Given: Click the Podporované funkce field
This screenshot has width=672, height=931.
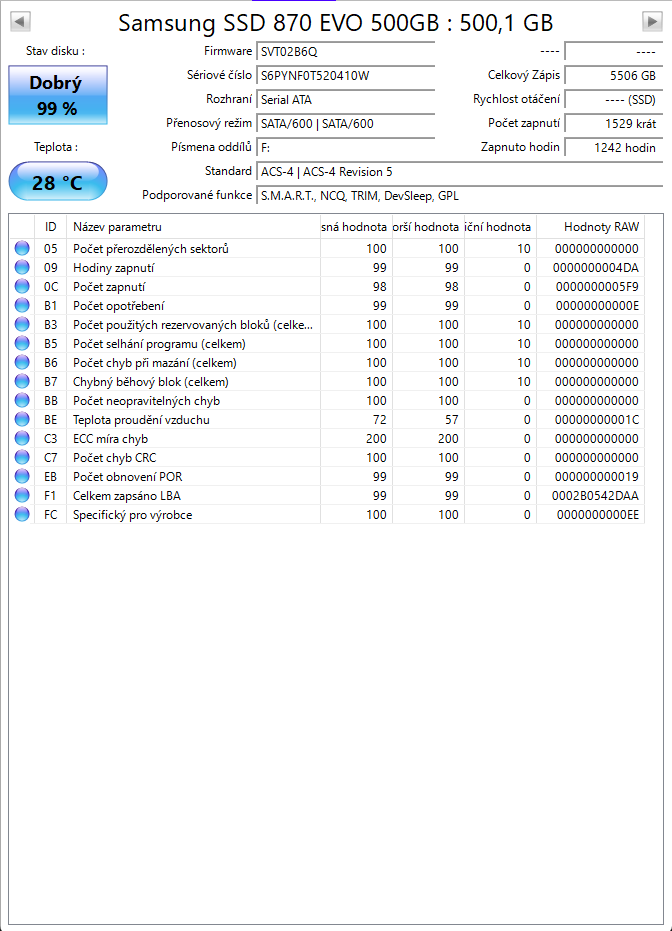Looking at the screenshot, I should 459,195.
